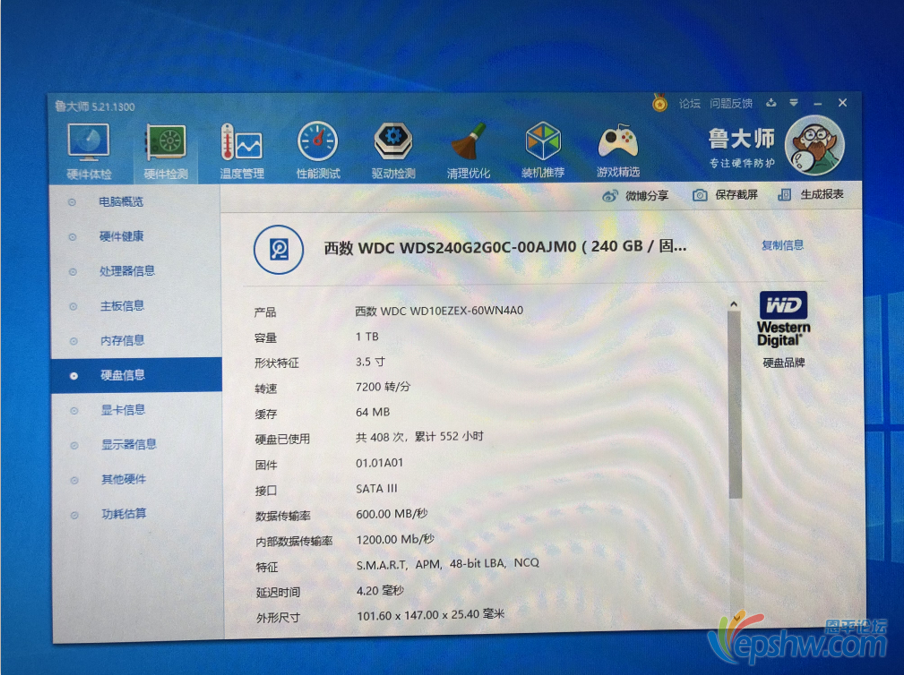Viewport: 904px width, 675px height.
Task: Click the usage value 共 408 次，累计 552 小时
Action: point(419,437)
